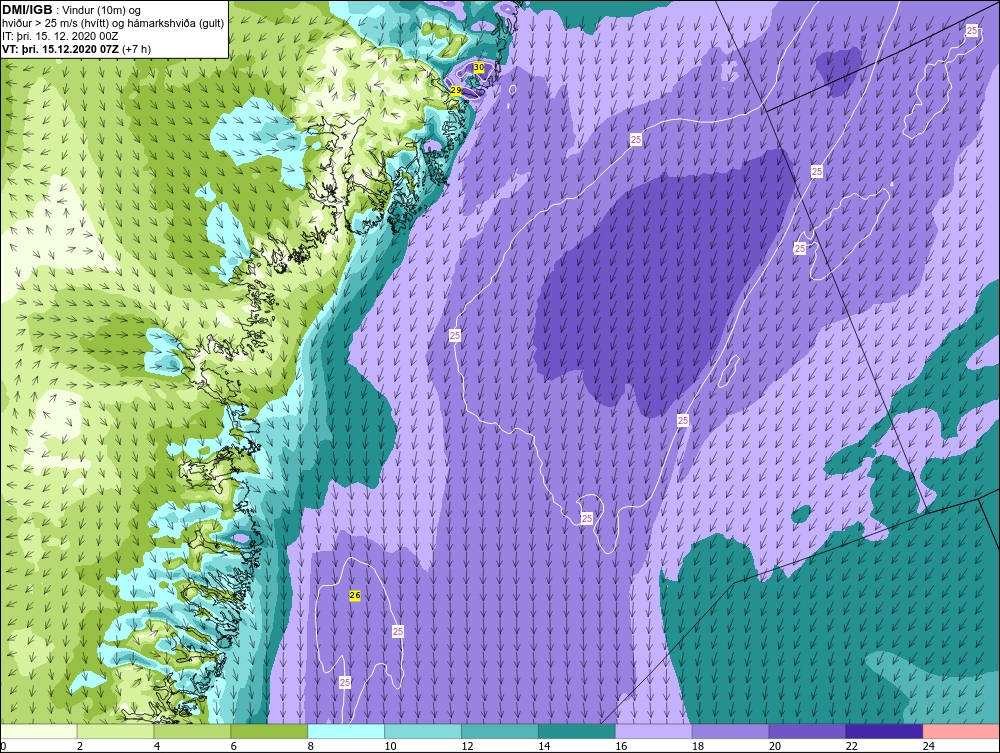Select the light teal 10–12 legend swatch
The width and height of the screenshot is (1000, 753).
(x=423, y=731)
